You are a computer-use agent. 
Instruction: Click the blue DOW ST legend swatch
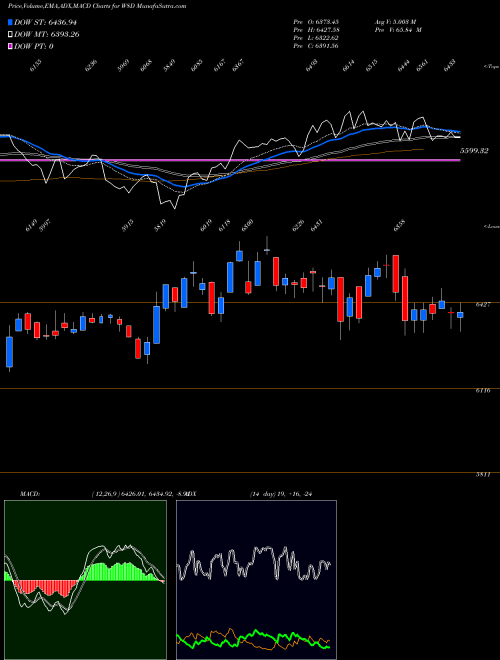pyautogui.click(x=10, y=22)
